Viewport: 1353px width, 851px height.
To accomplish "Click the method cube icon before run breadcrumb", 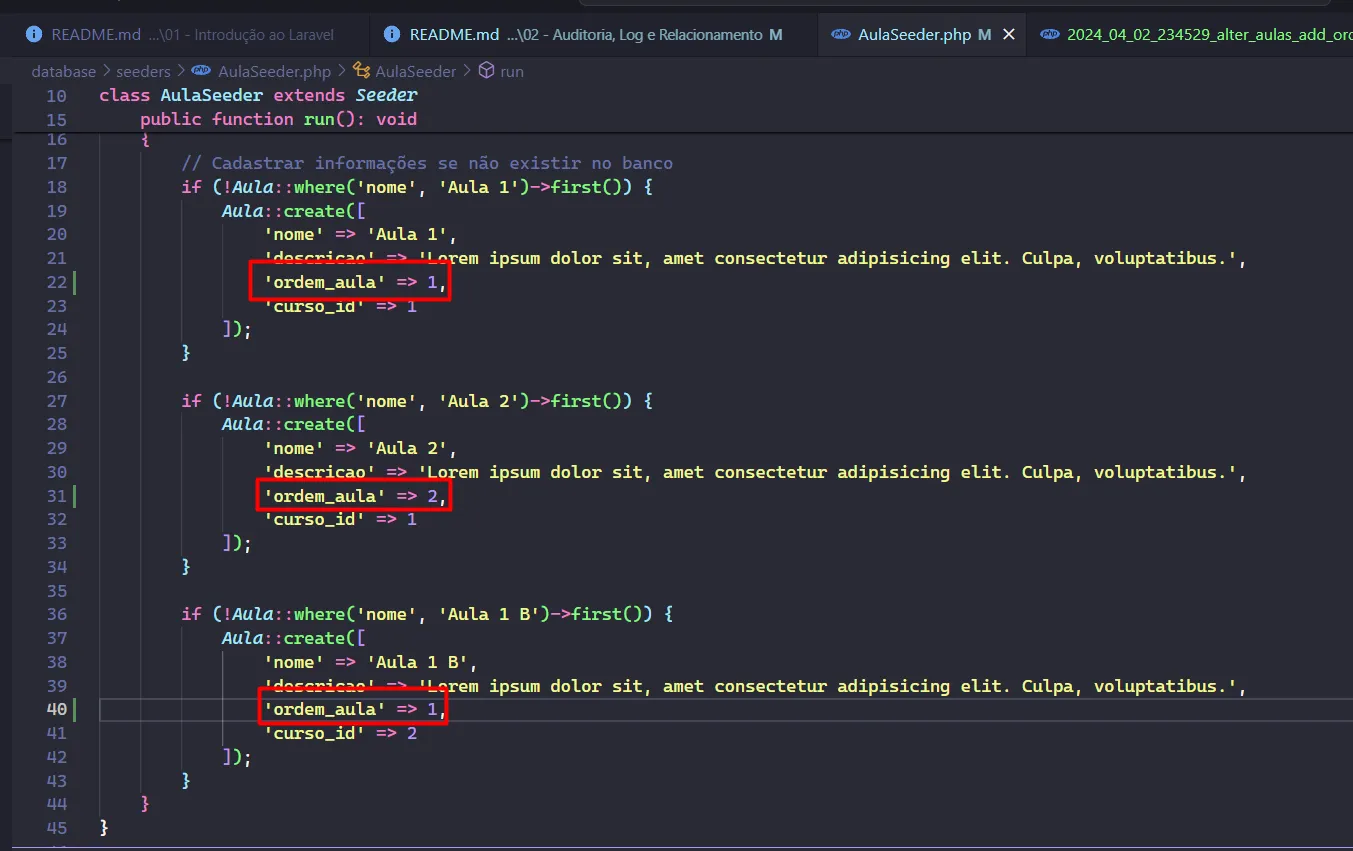I will 487,72.
